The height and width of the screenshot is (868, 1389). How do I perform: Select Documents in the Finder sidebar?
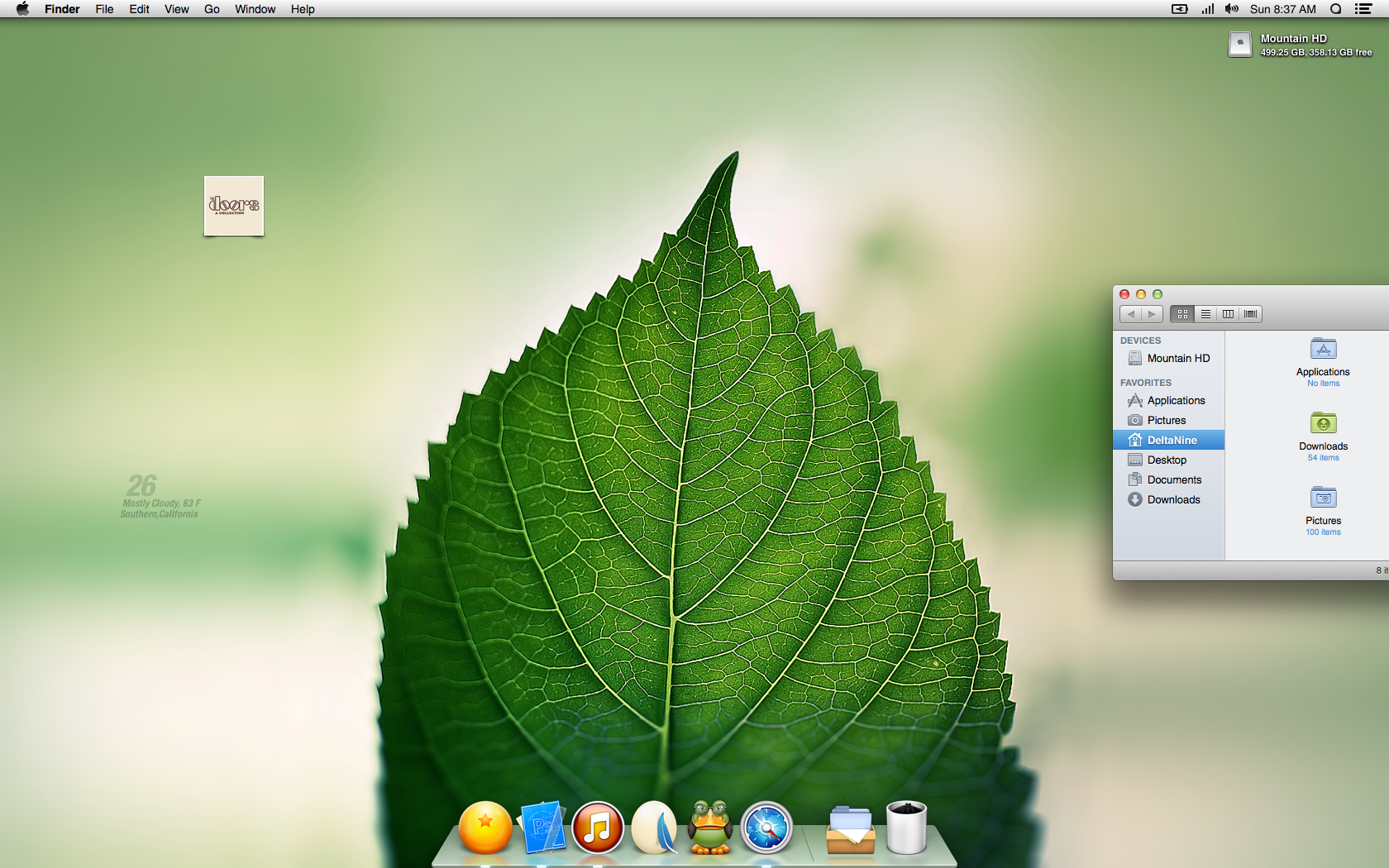pos(1168,479)
